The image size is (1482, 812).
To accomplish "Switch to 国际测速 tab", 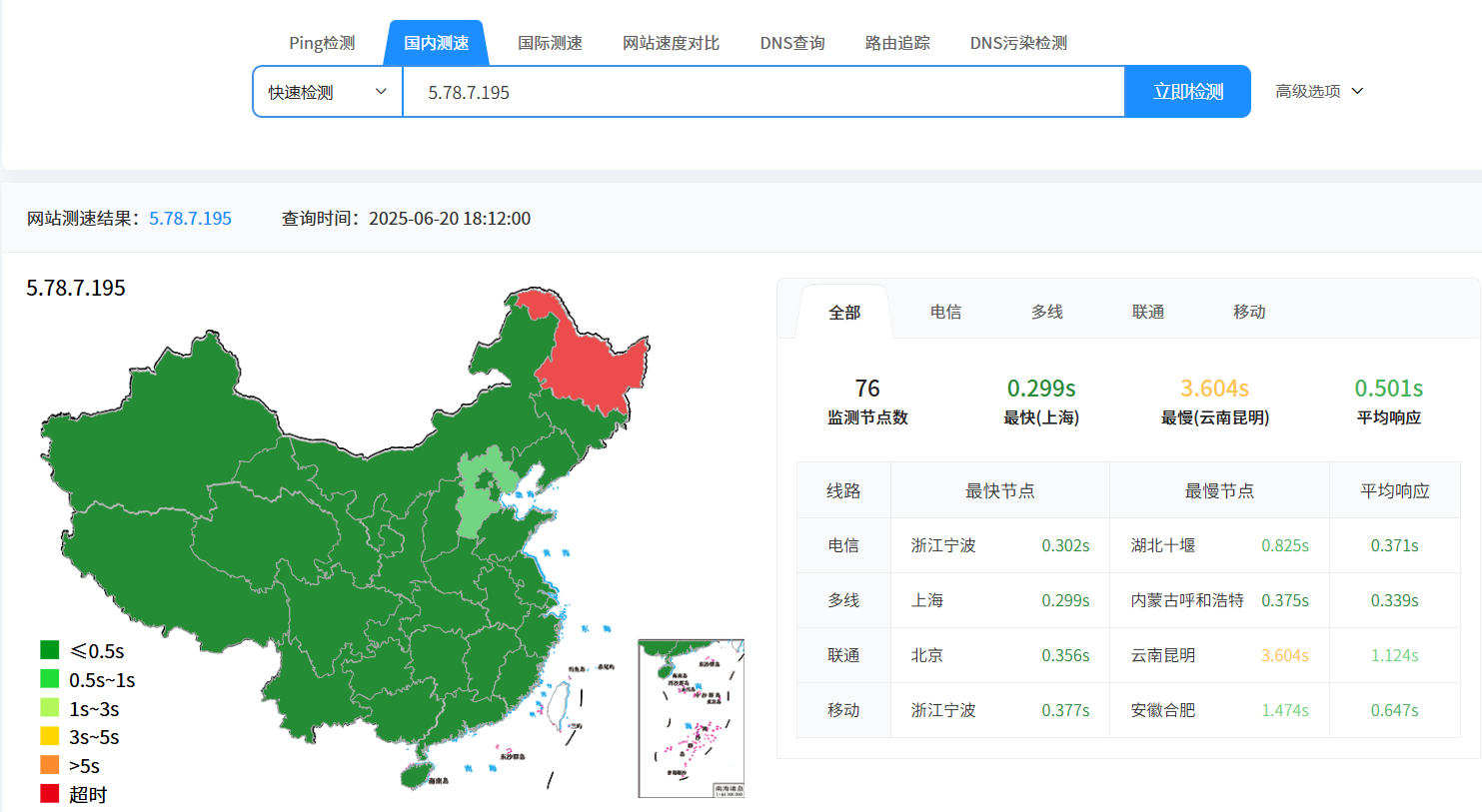I will [550, 43].
